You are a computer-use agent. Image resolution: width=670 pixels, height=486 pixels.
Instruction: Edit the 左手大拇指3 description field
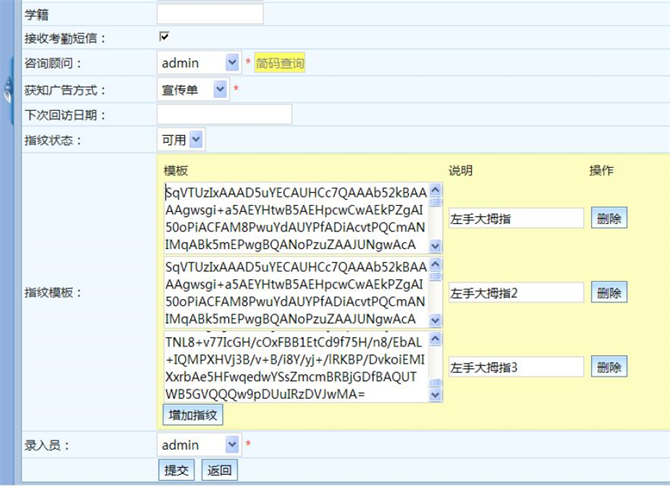(515, 367)
